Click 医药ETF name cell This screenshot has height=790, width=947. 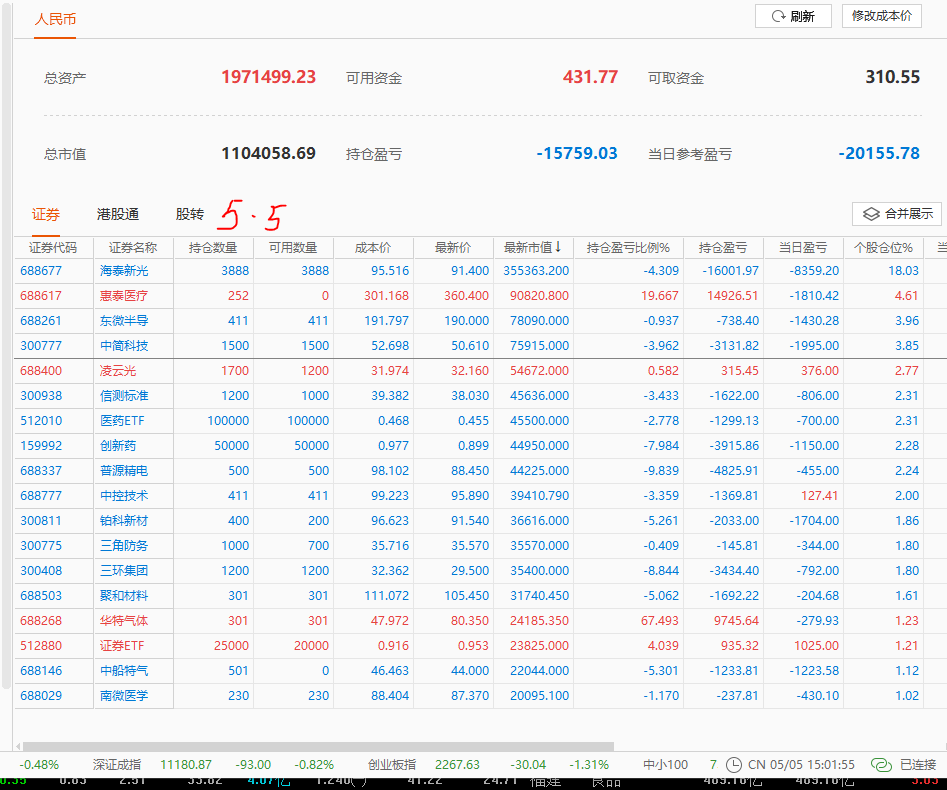(122, 421)
